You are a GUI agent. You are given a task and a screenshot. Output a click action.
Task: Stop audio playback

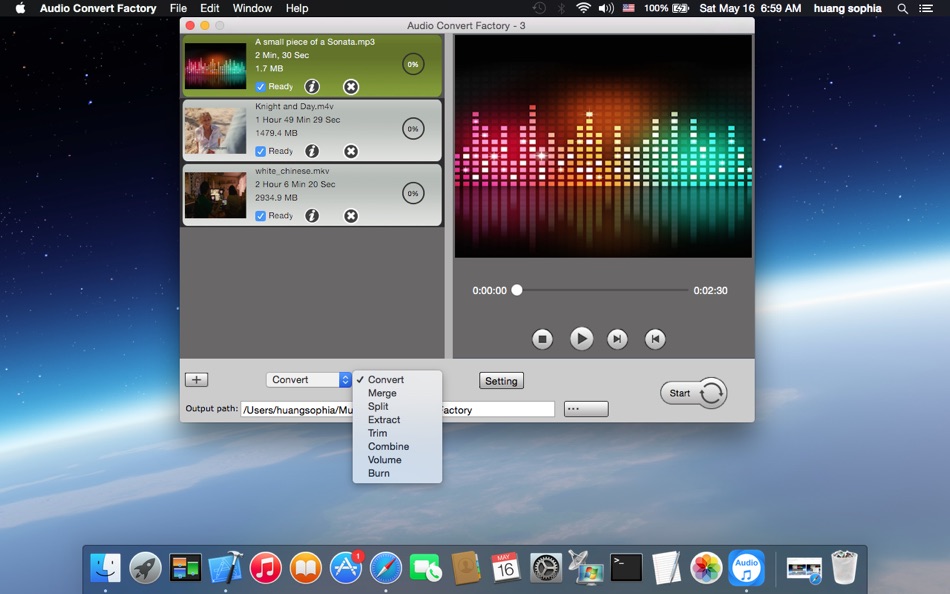tap(542, 339)
